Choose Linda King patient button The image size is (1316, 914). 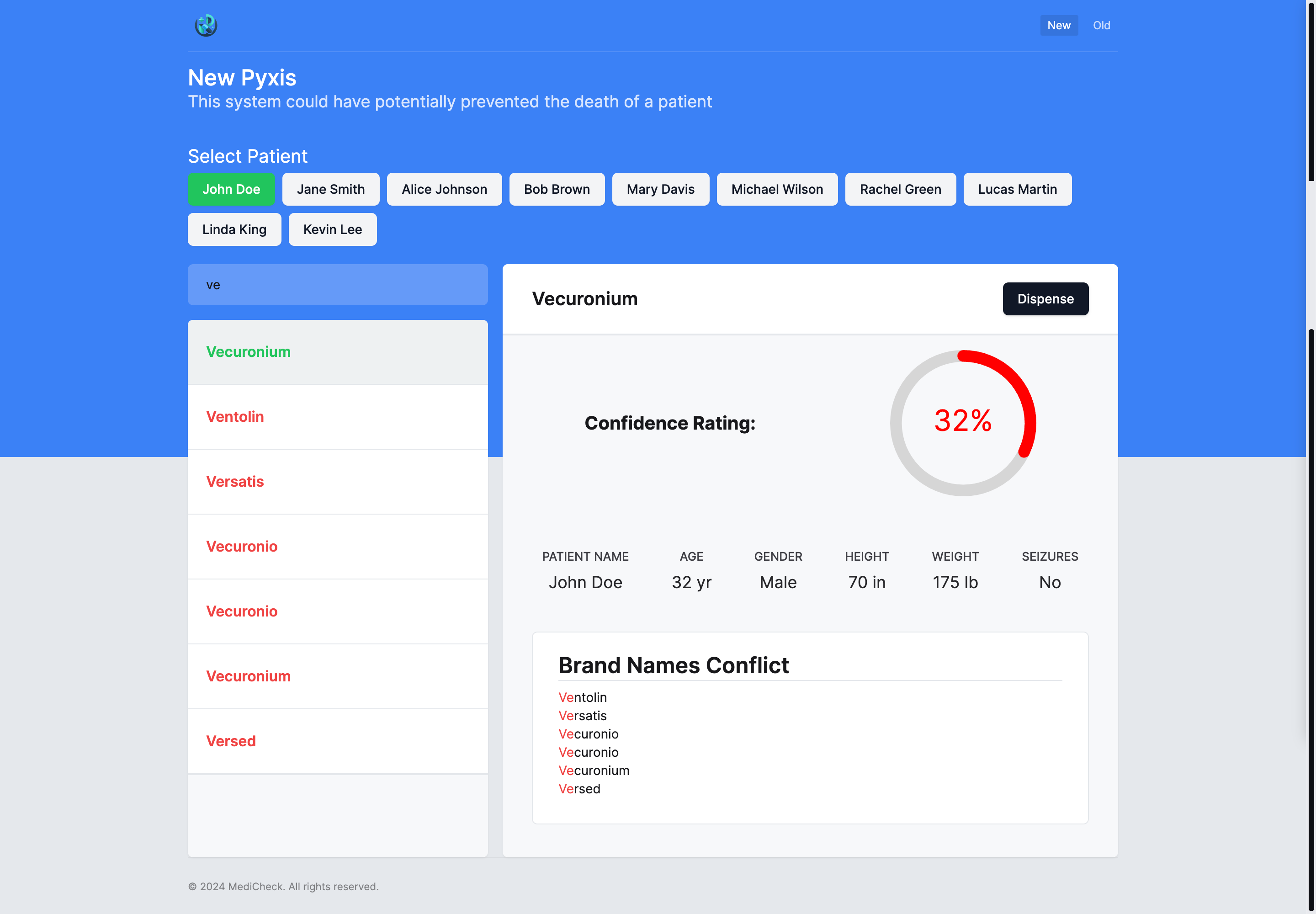point(233,229)
